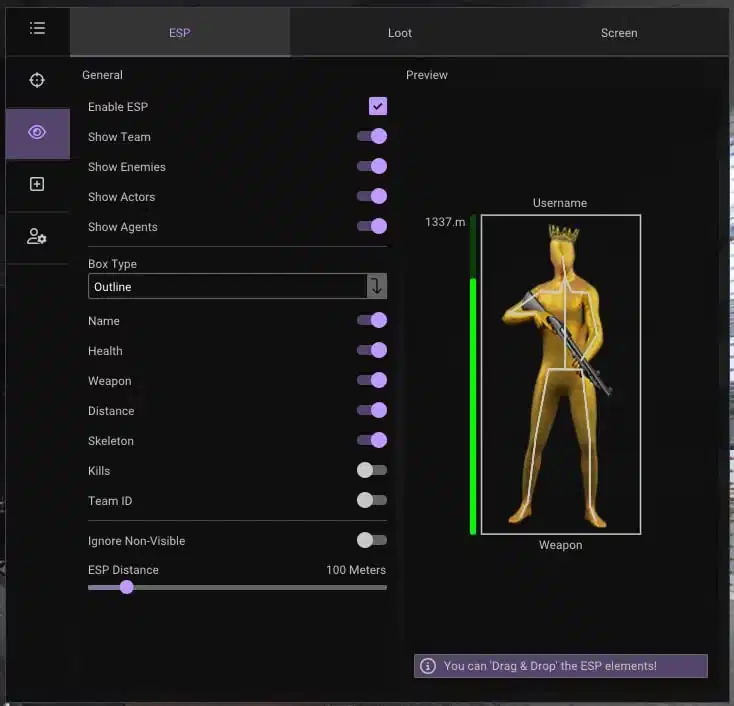Image resolution: width=734 pixels, height=706 pixels.
Task: Turn on Ignore Non-Visible toggle
Action: [372, 540]
